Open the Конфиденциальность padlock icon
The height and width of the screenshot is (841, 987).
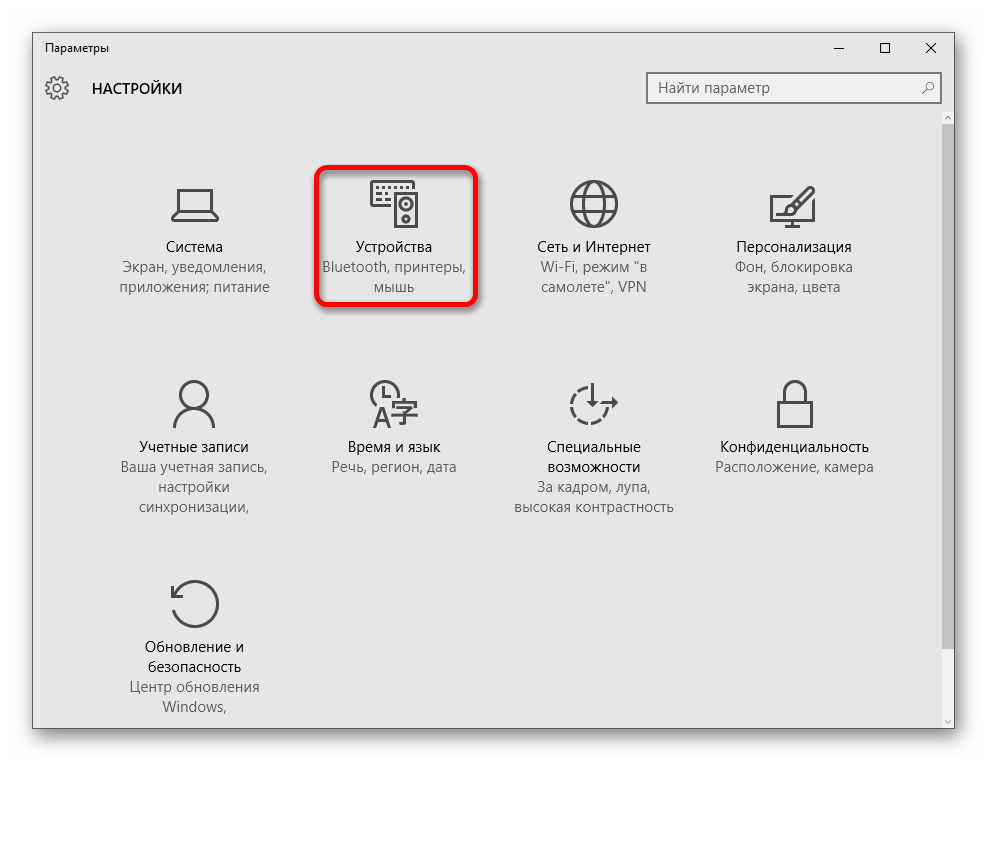[794, 404]
